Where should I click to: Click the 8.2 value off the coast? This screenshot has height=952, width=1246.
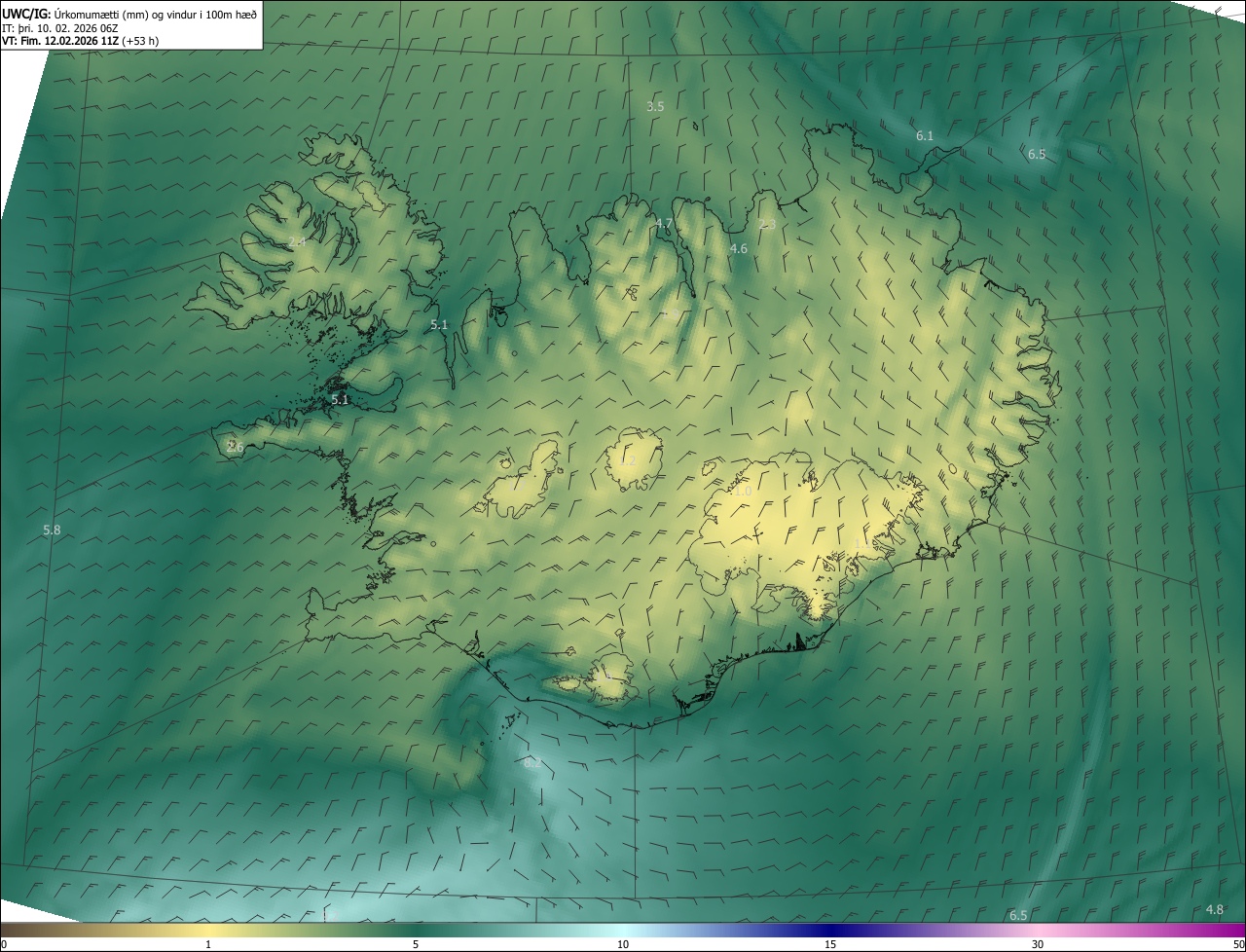click(532, 763)
